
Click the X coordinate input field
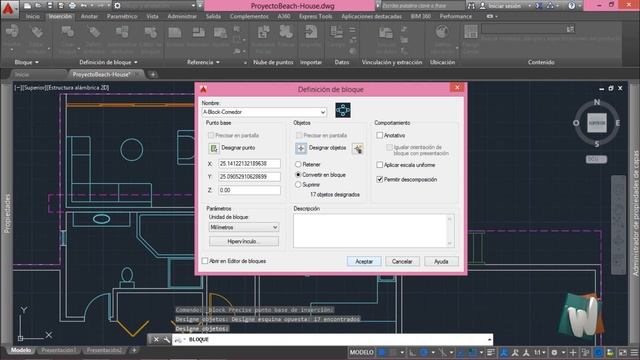tap(249, 164)
